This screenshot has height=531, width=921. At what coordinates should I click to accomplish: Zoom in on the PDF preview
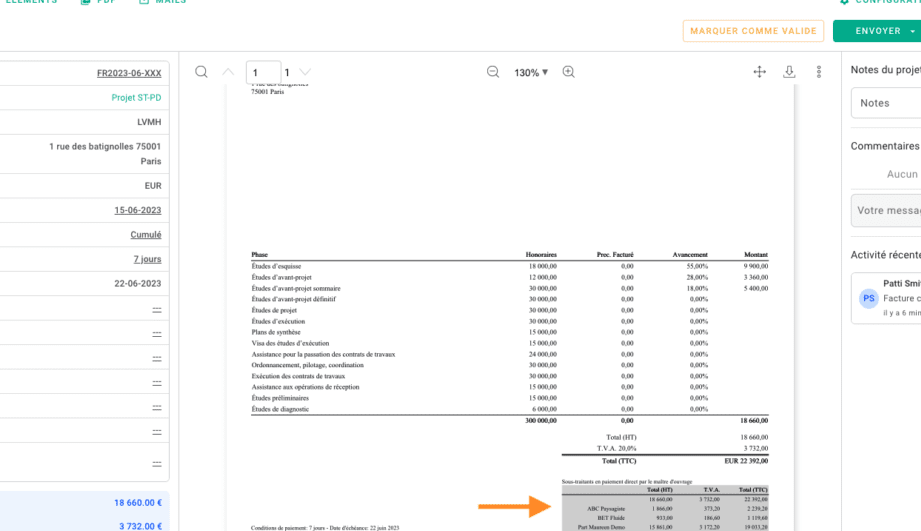click(569, 72)
